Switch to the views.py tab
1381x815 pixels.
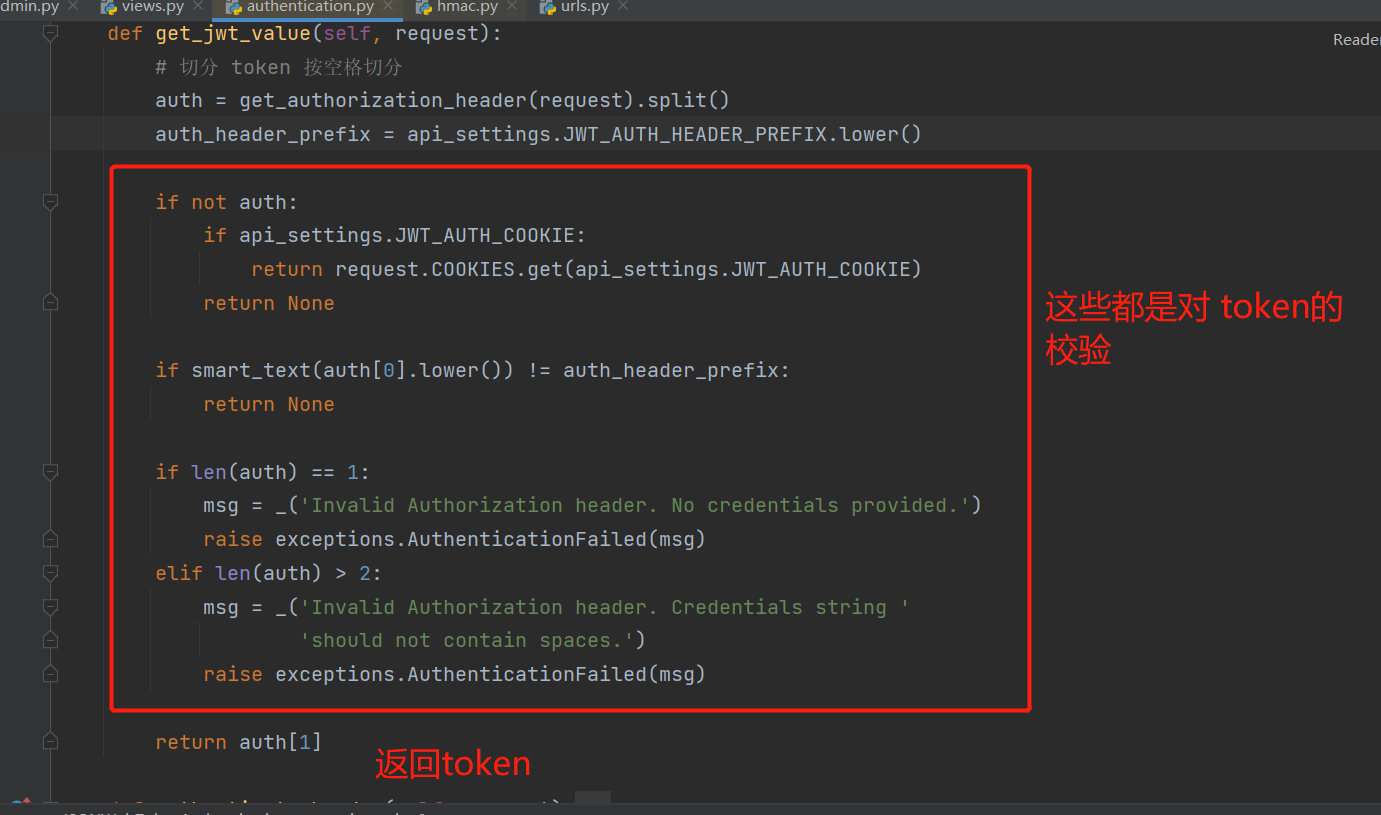(153, 7)
